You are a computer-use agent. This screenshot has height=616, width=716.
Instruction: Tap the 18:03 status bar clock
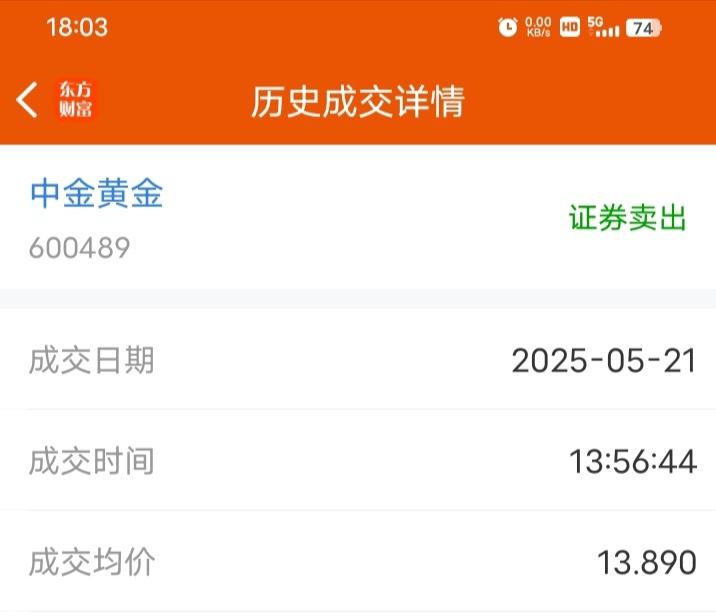[77, 27]
